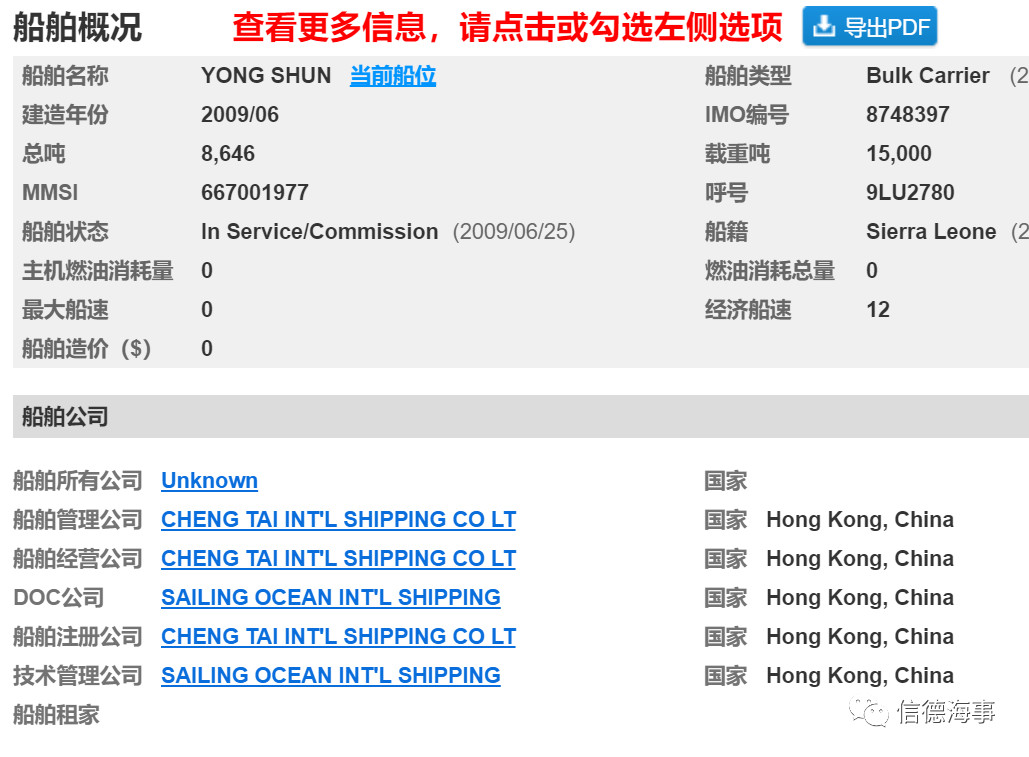Open technical manager SAILING OCEAN link
Image resolution: width=1029 pixels, height=757 pixels.
coord(331,675)
